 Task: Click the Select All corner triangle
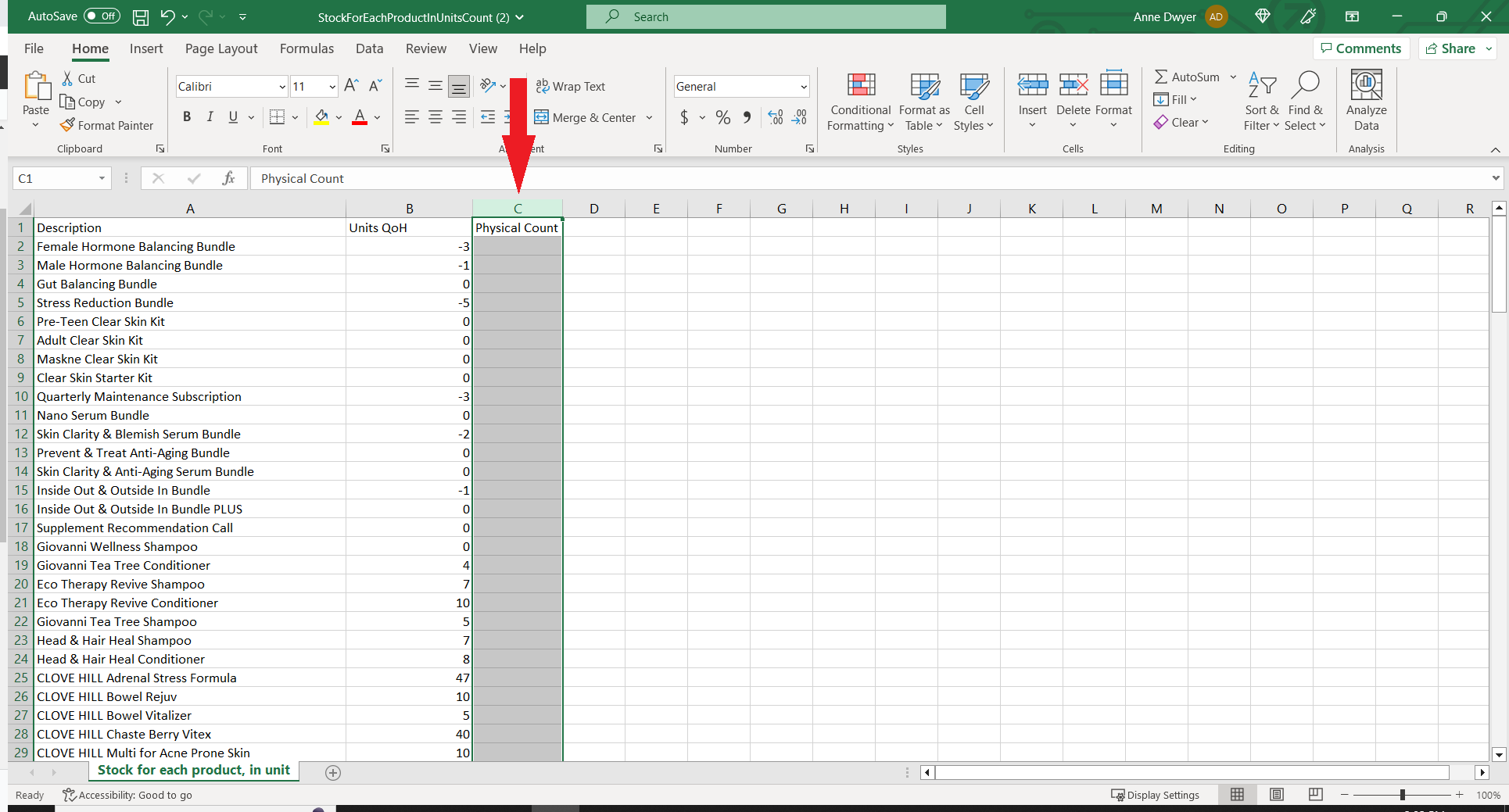coord(24,209)
